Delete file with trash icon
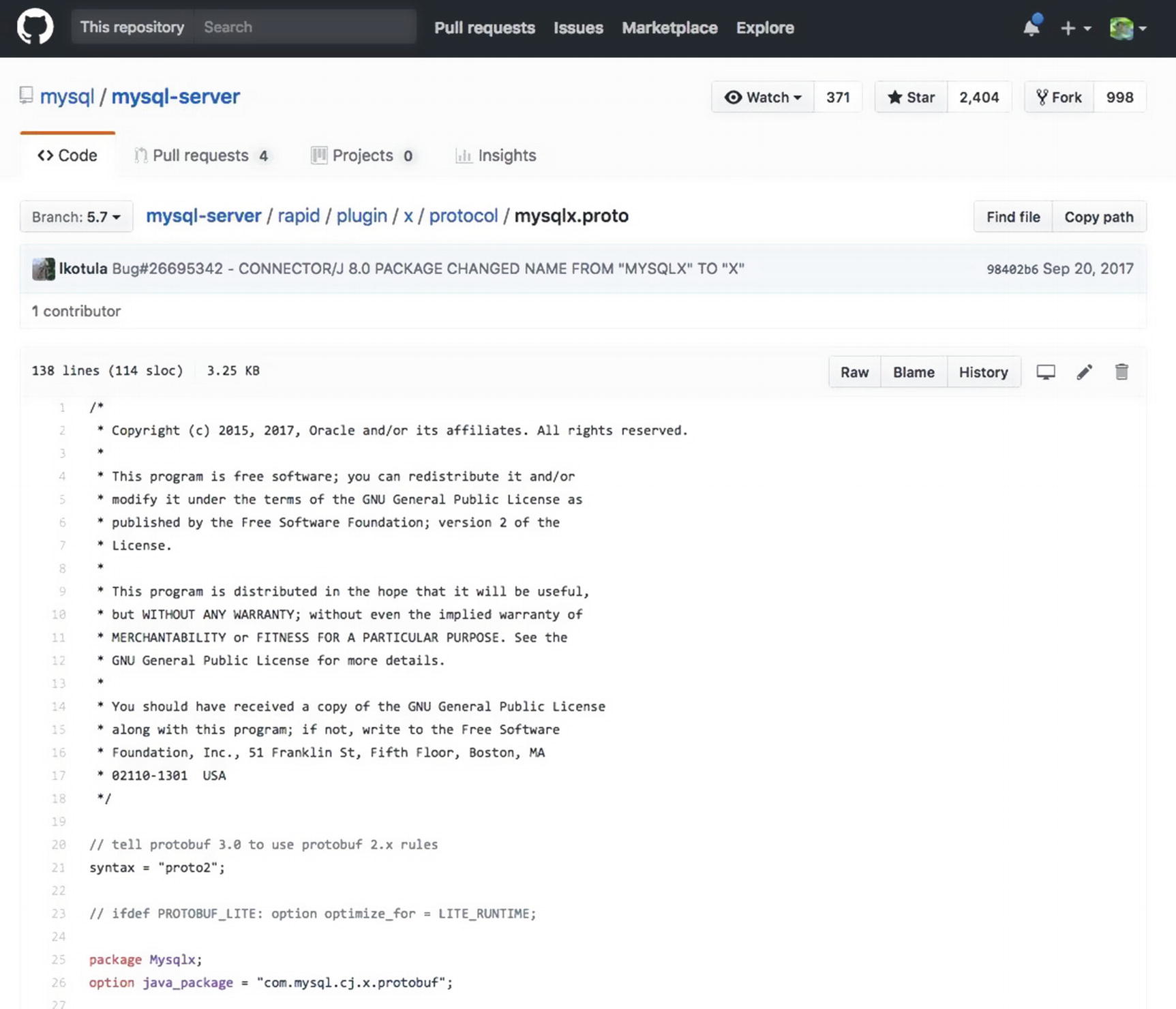This screenshot has height=1009, width=1176. (x=1121, y=372)
